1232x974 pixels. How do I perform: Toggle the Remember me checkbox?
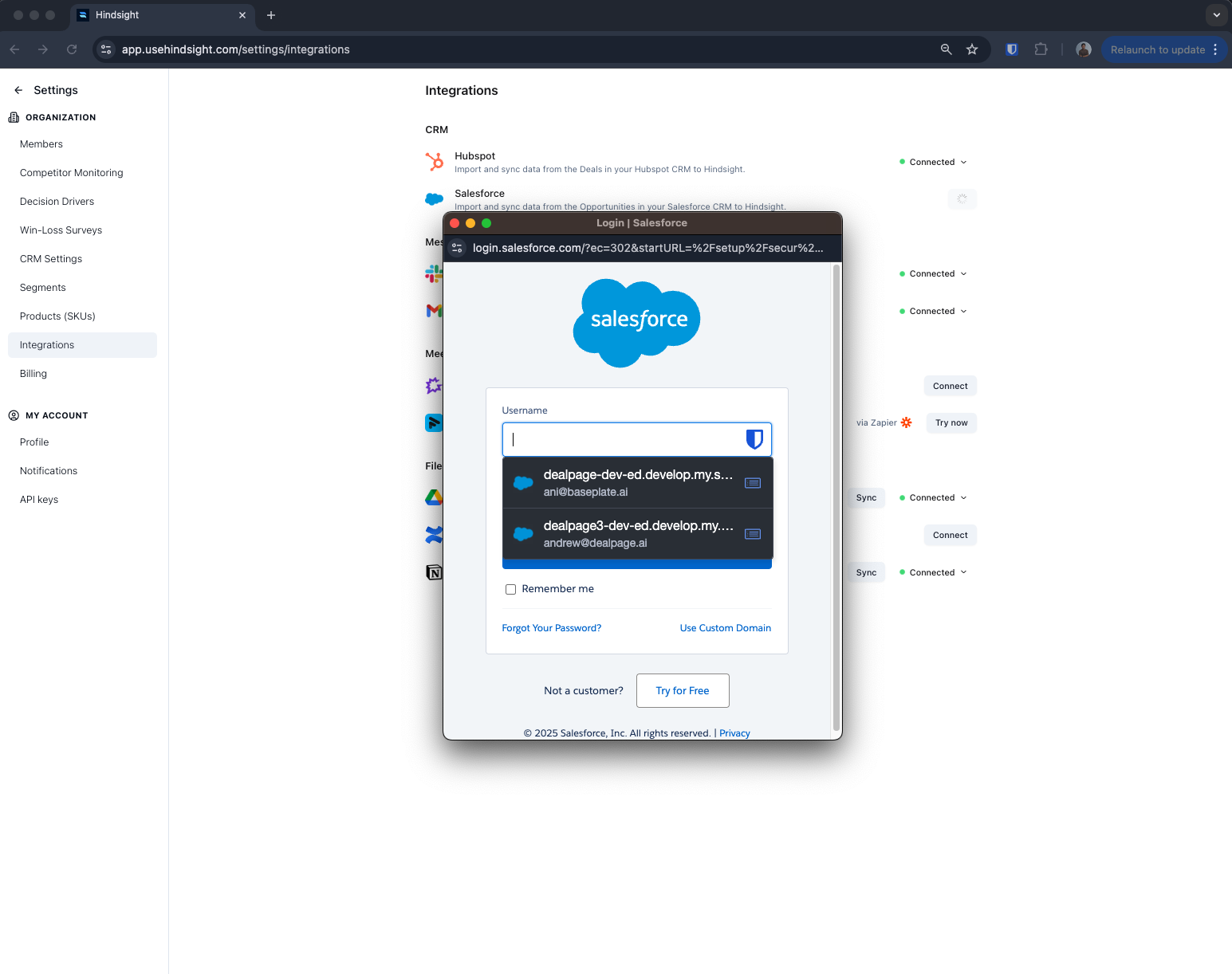510,590
